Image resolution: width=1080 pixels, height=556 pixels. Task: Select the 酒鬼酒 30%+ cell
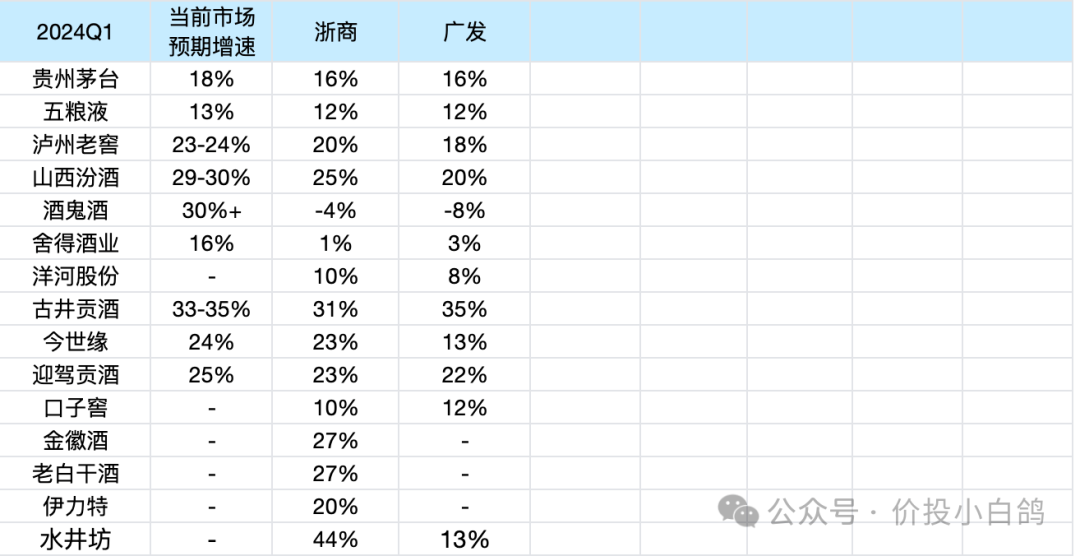tap(211, 210)
